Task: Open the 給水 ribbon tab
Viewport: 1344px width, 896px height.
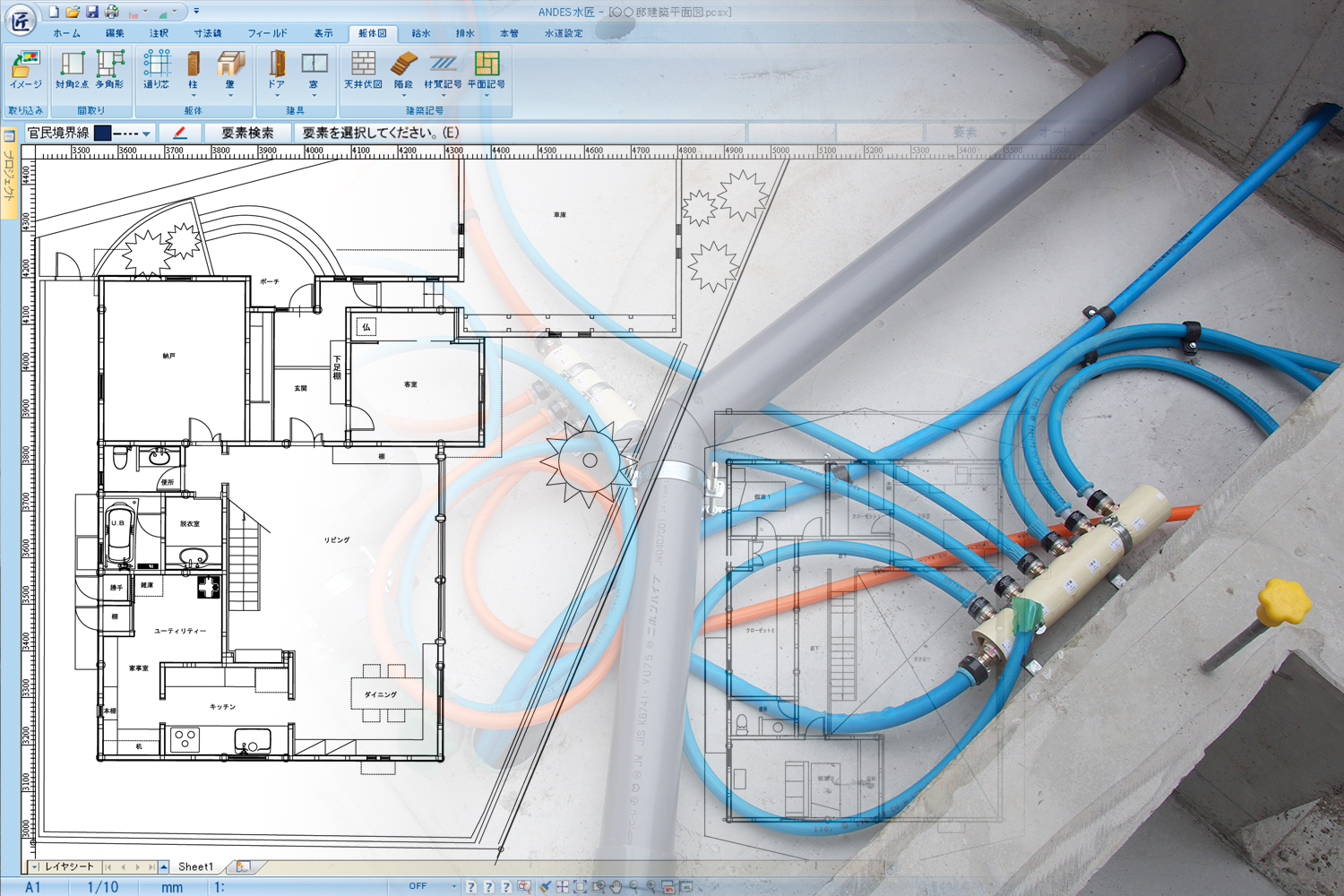Action: pos(421,33)
